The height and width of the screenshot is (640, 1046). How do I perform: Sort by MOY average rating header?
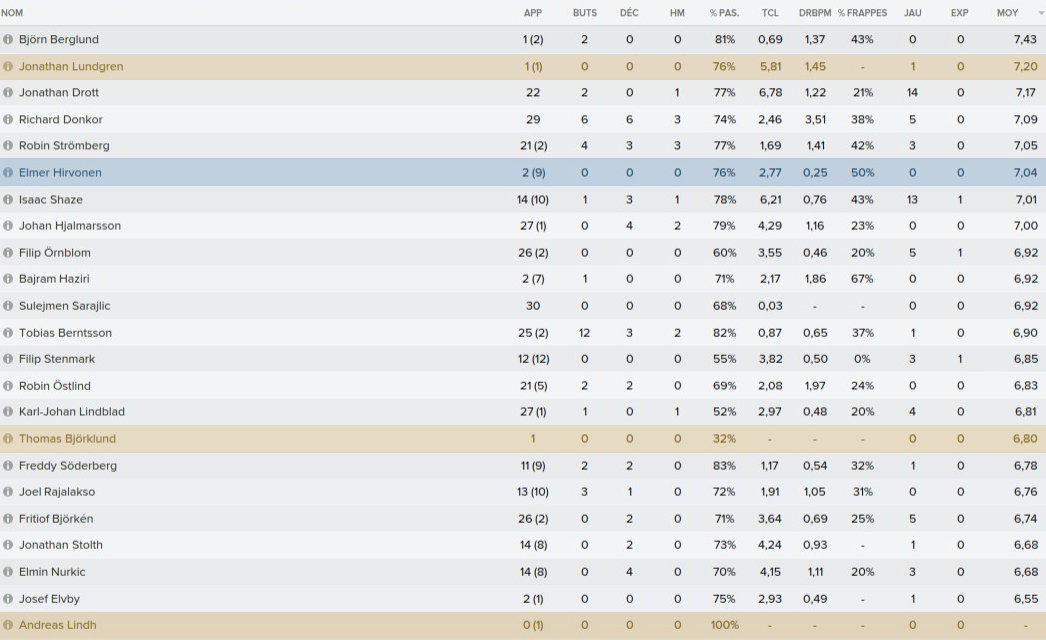(1008, 13)
